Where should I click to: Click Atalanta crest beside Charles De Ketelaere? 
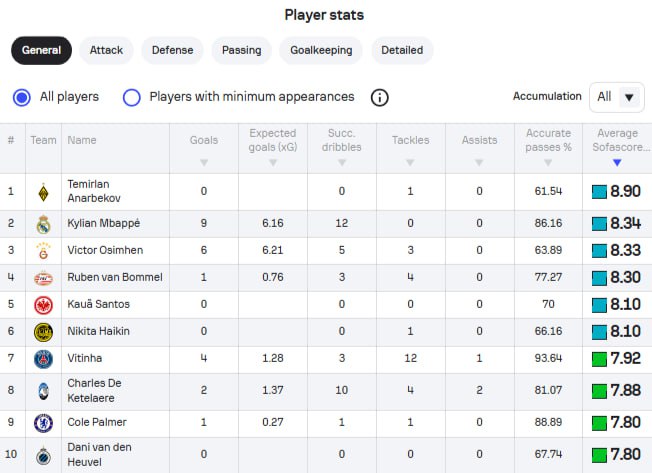[x=43, y=391]
